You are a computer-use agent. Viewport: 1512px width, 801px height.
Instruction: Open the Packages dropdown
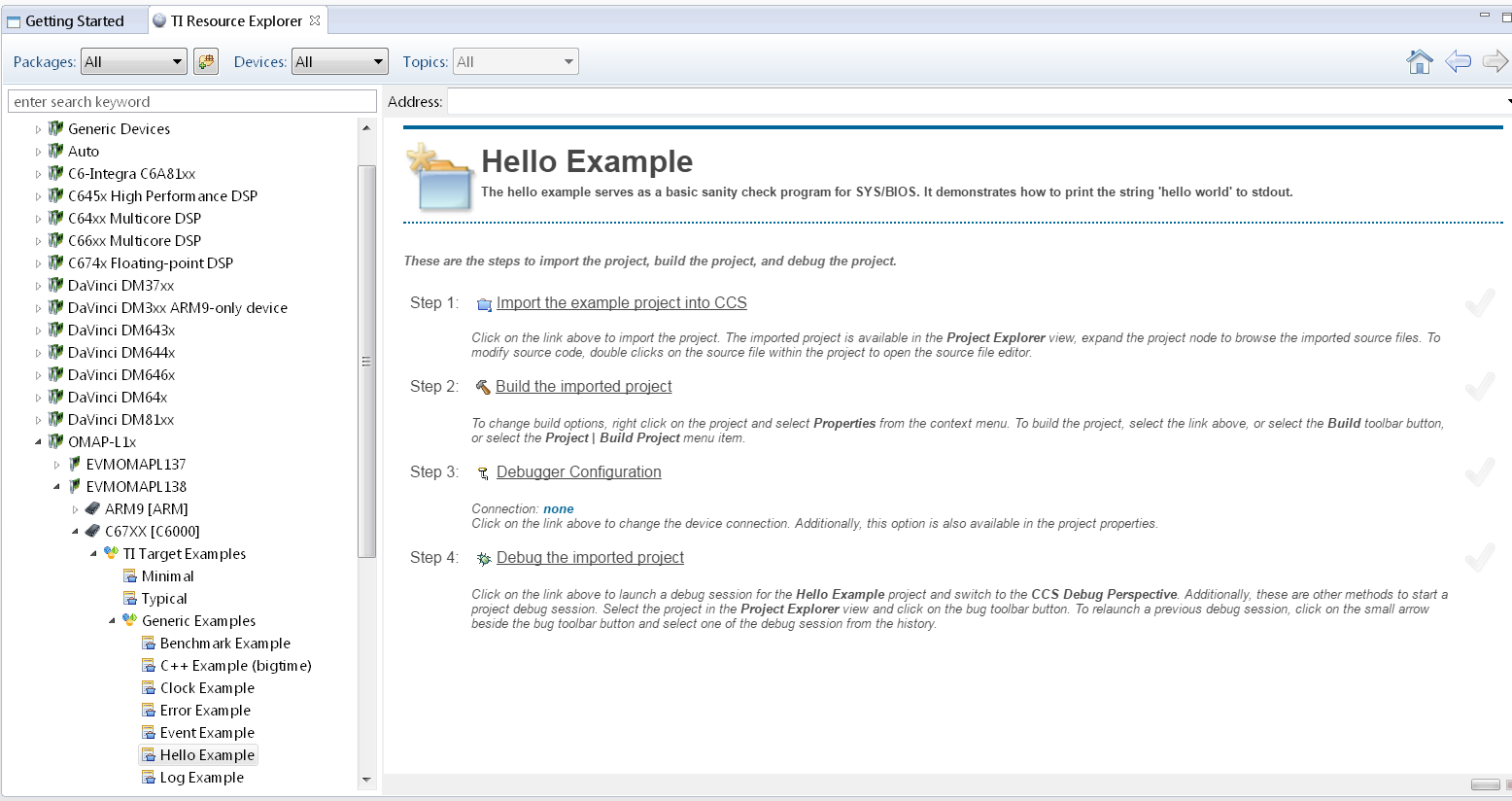(134, 62)
